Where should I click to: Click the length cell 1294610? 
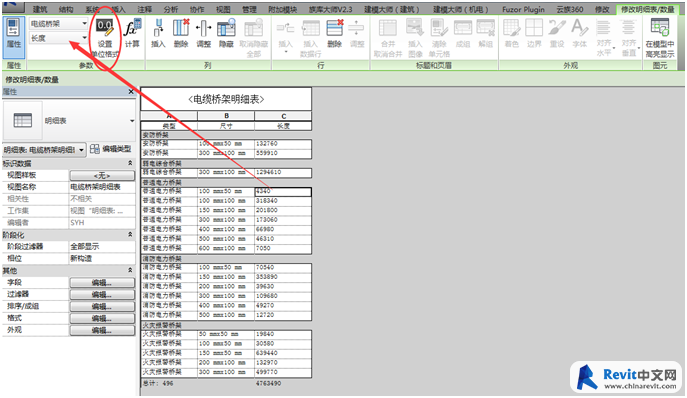(x=283, y=172)
